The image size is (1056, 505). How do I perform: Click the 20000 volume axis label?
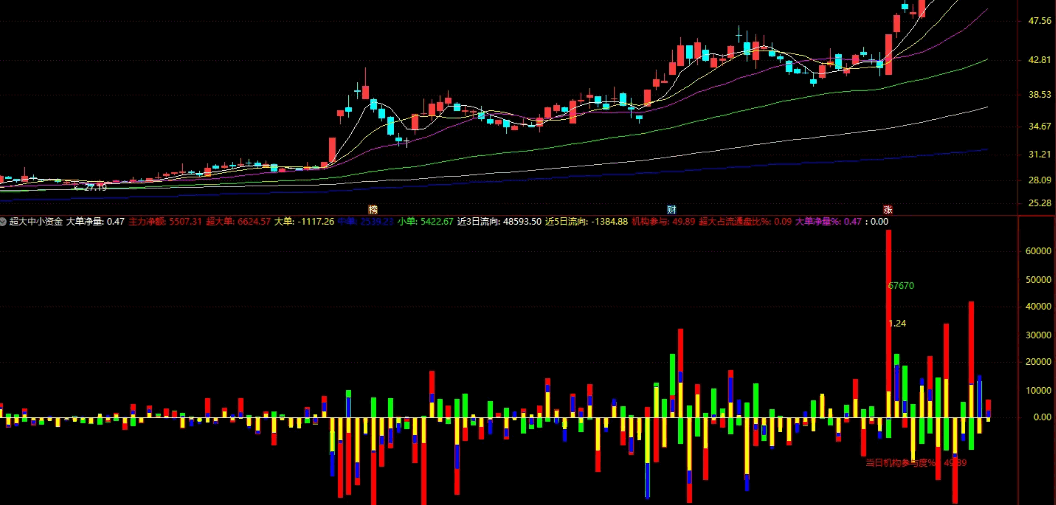tap(1038, 363)
